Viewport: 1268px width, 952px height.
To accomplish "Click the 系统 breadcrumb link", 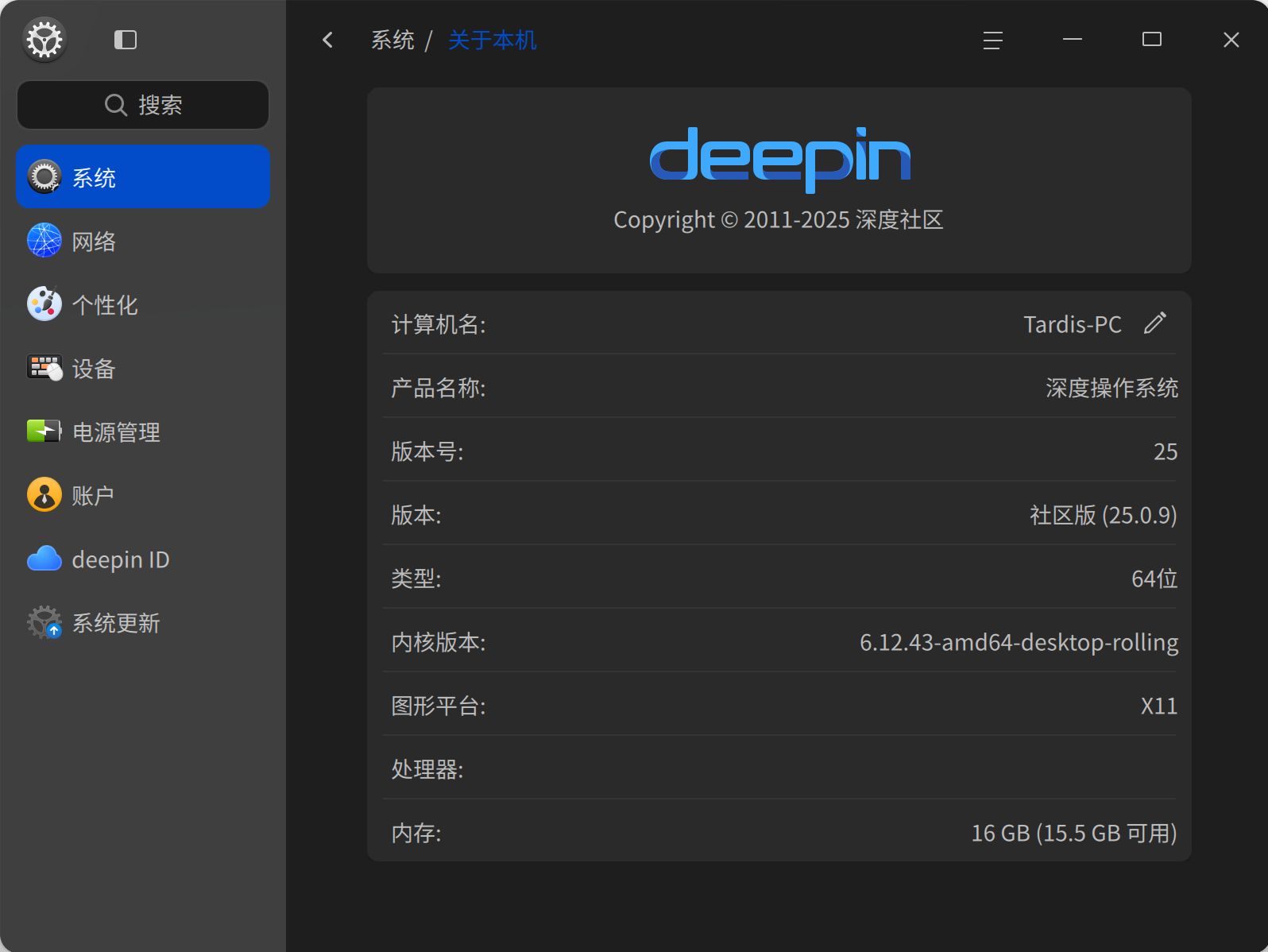I will tap(392, 40).
